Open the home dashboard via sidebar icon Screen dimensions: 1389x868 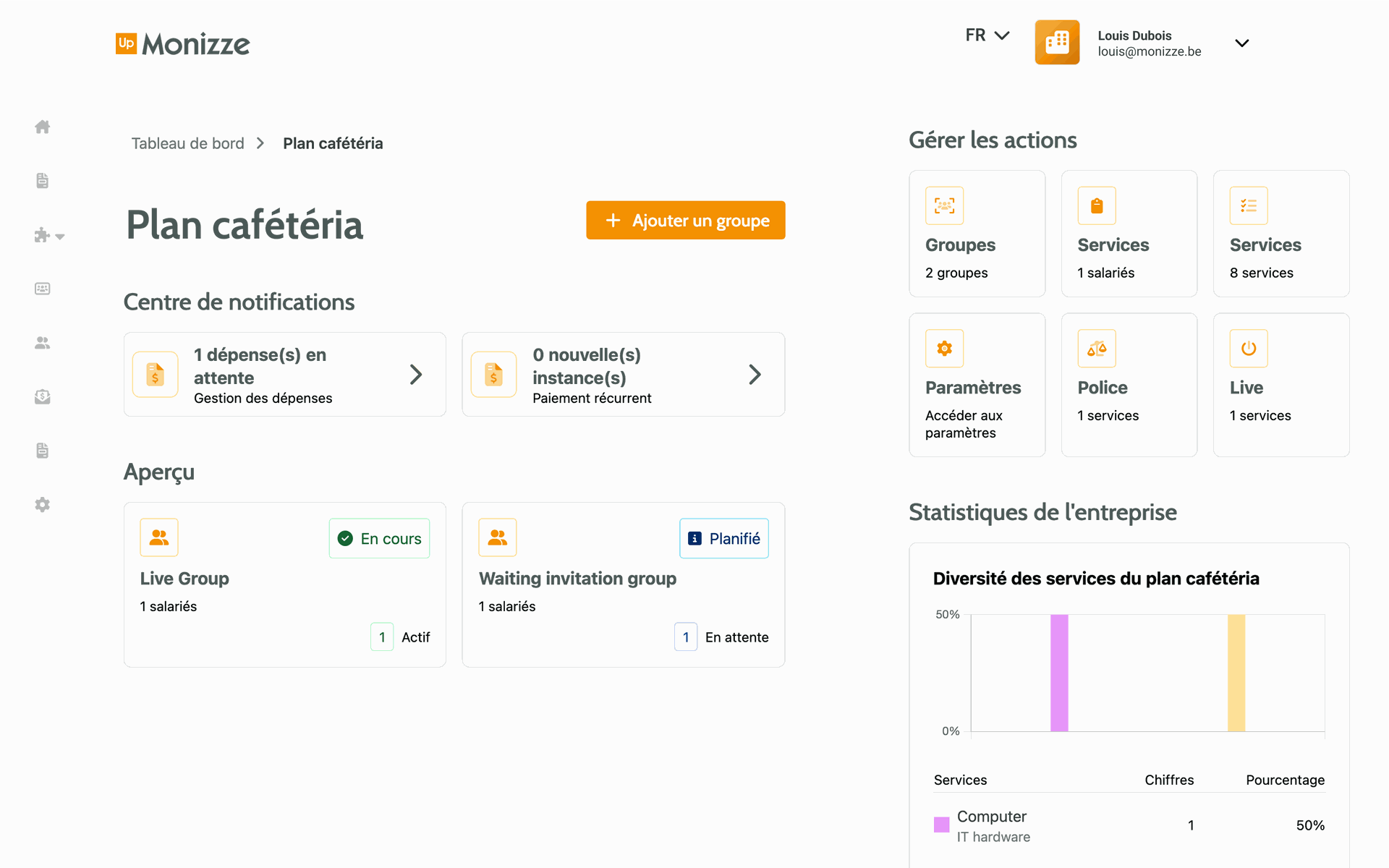coord(42,127)
